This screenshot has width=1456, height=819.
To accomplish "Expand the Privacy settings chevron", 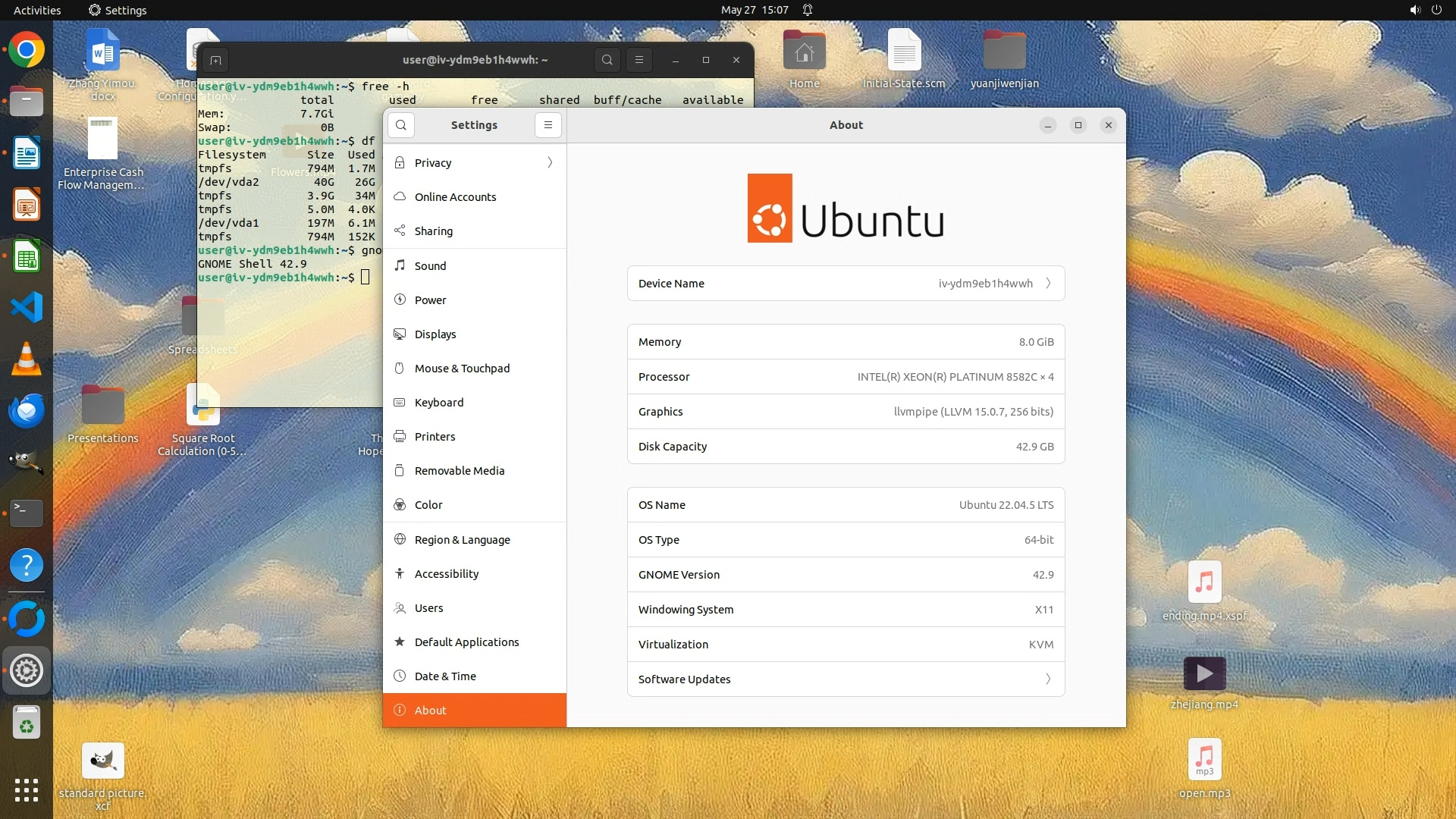I will click(x=550, y=163).
